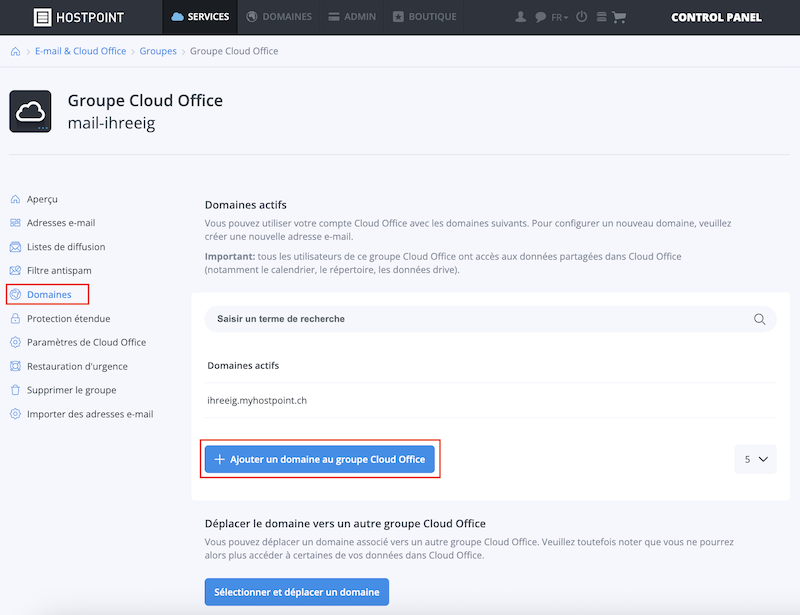Click Sélectionner et déplacer un domaine button
The height and width of the screenshot is (615, 800).
[296, 592]
